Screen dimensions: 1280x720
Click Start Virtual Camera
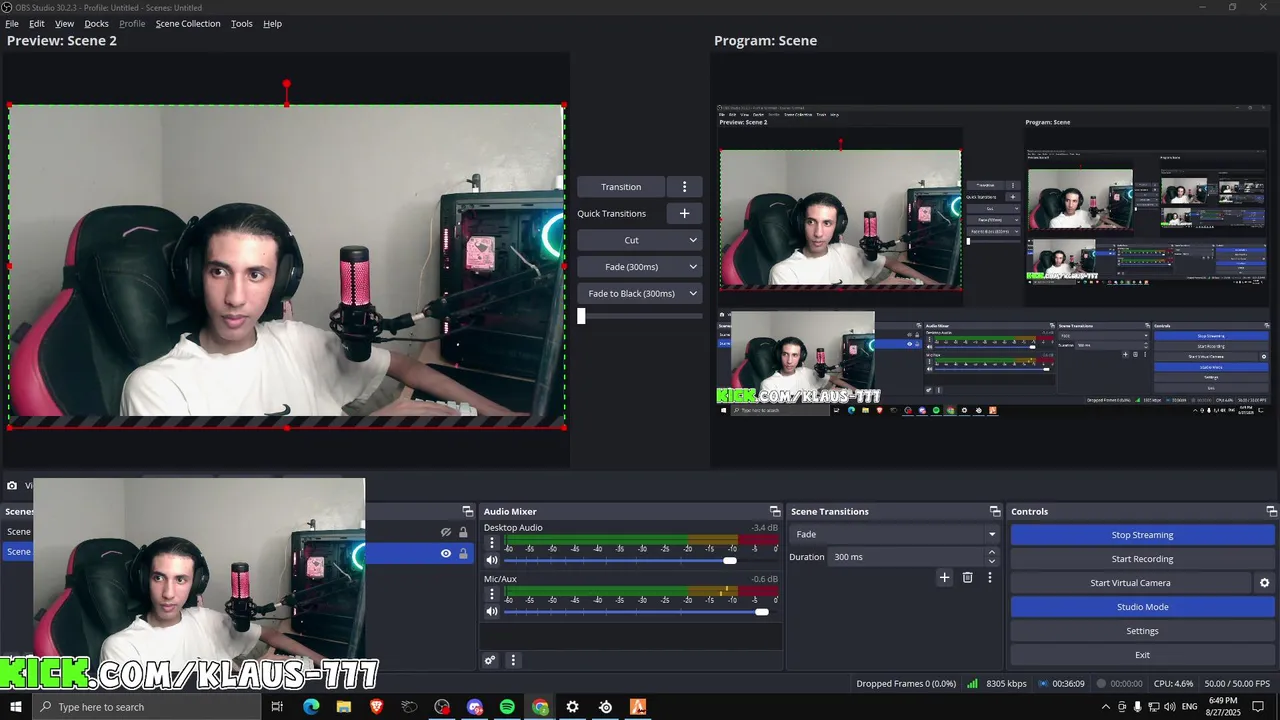[1130, 583]
